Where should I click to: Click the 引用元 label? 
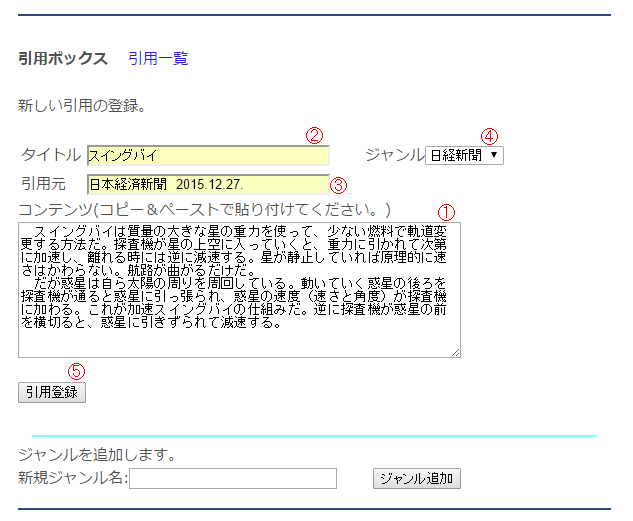(x=44, y=184)
